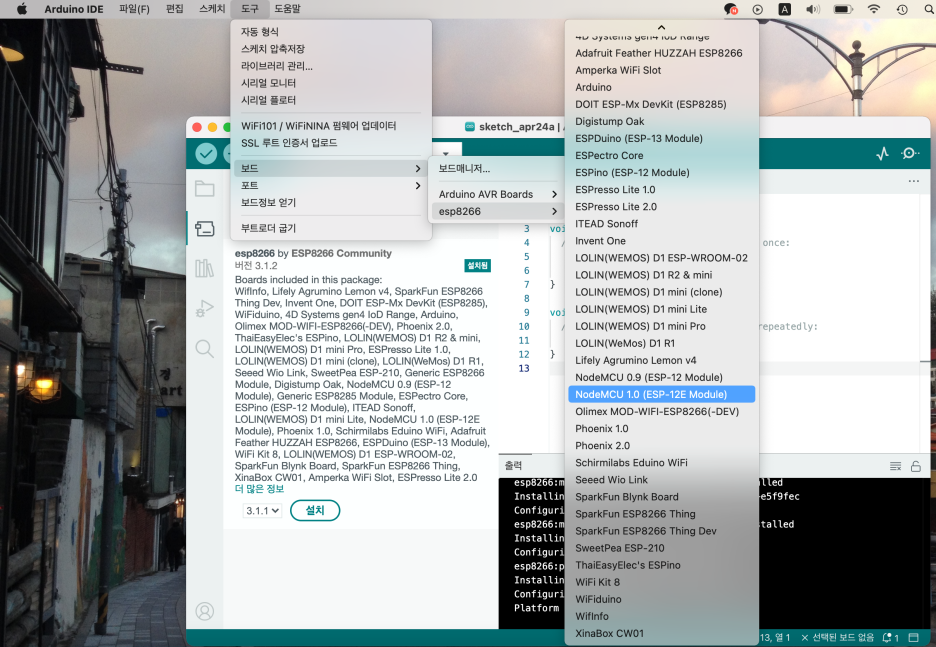Select LOLIN(WEMOS) D1 R2 & mini board
The image size is (936, 647).
tap(661, 275)
